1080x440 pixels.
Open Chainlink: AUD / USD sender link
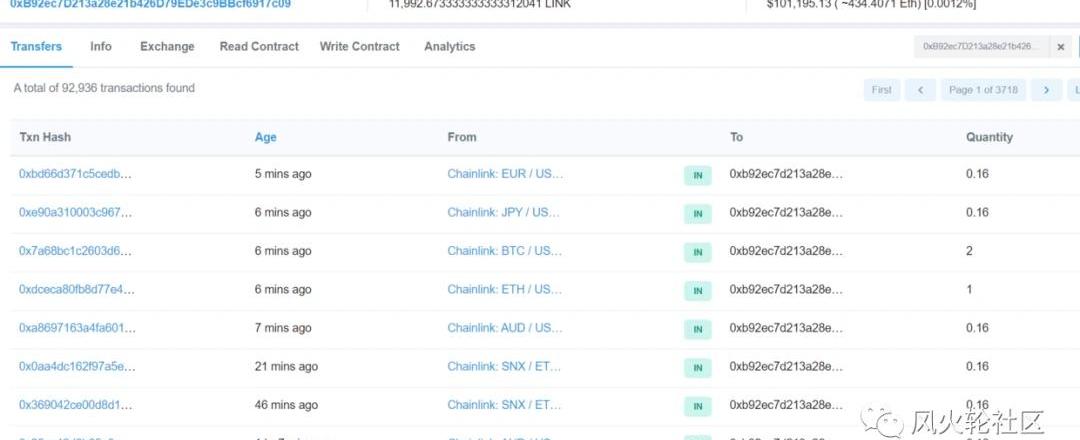(x=505, y=328)
